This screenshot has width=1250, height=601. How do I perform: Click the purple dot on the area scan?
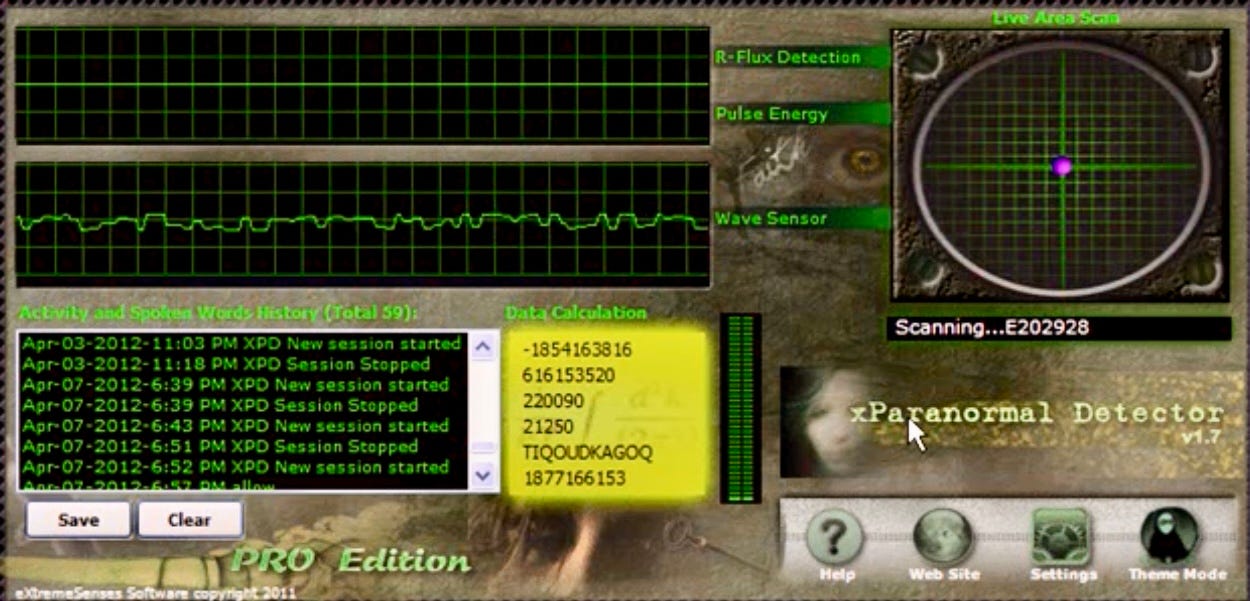(x=1062, y=167)
